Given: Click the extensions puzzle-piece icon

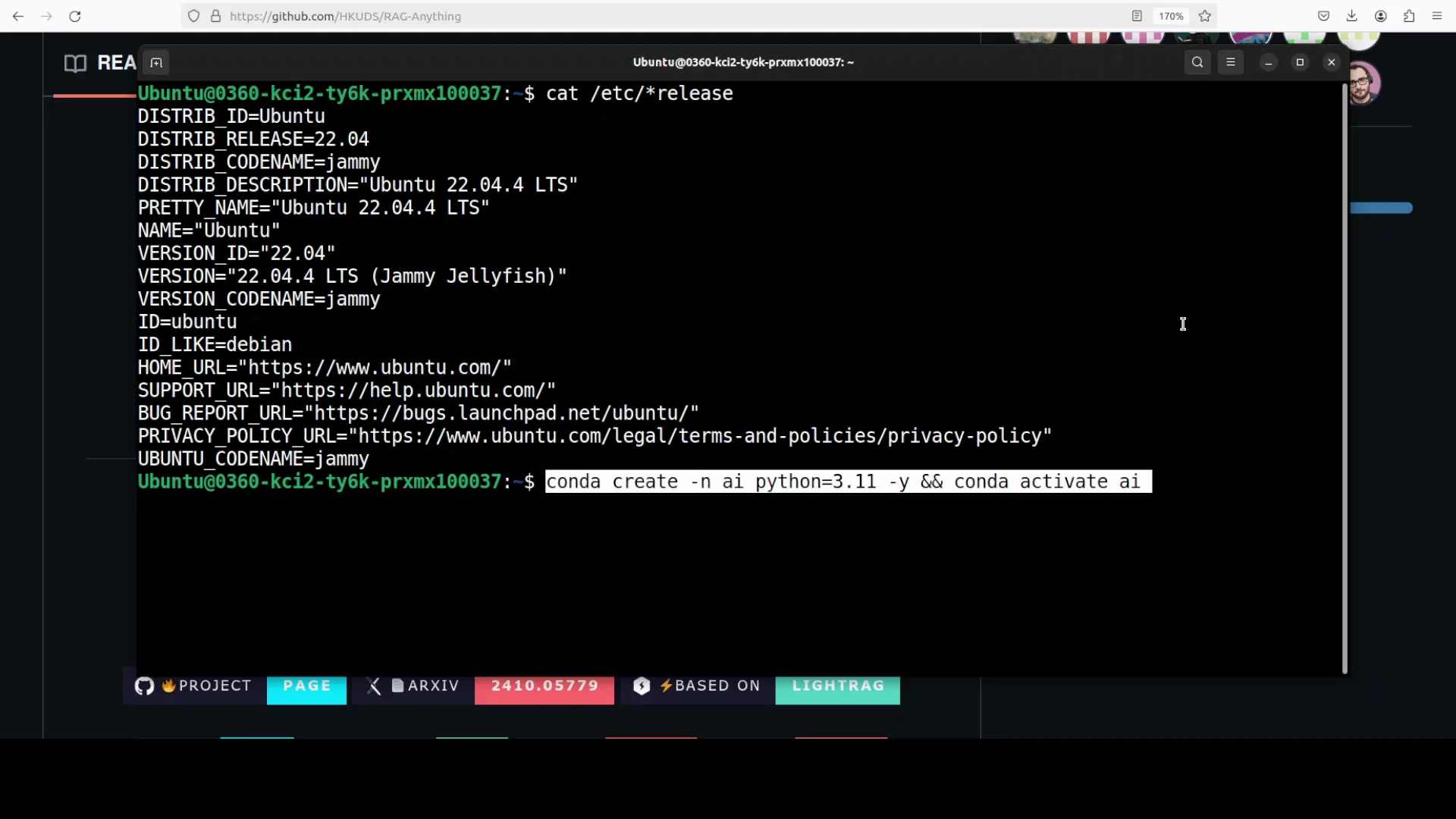Looking at the screenshot, I should [x=1409, y=16].
